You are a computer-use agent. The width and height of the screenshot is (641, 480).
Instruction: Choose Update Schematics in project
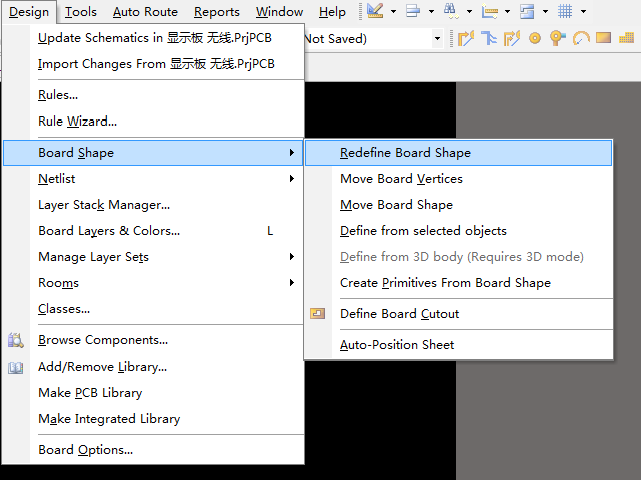click(x=154, y=38)
